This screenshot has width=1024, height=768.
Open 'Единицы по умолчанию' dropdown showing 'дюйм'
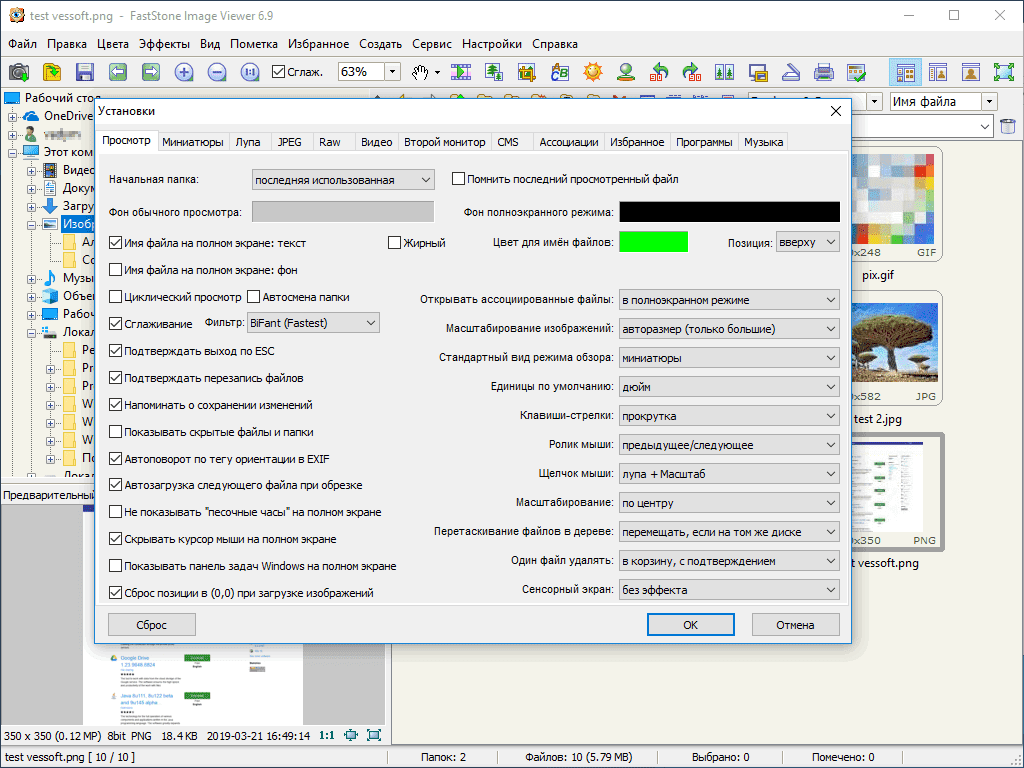coord(729,387)
